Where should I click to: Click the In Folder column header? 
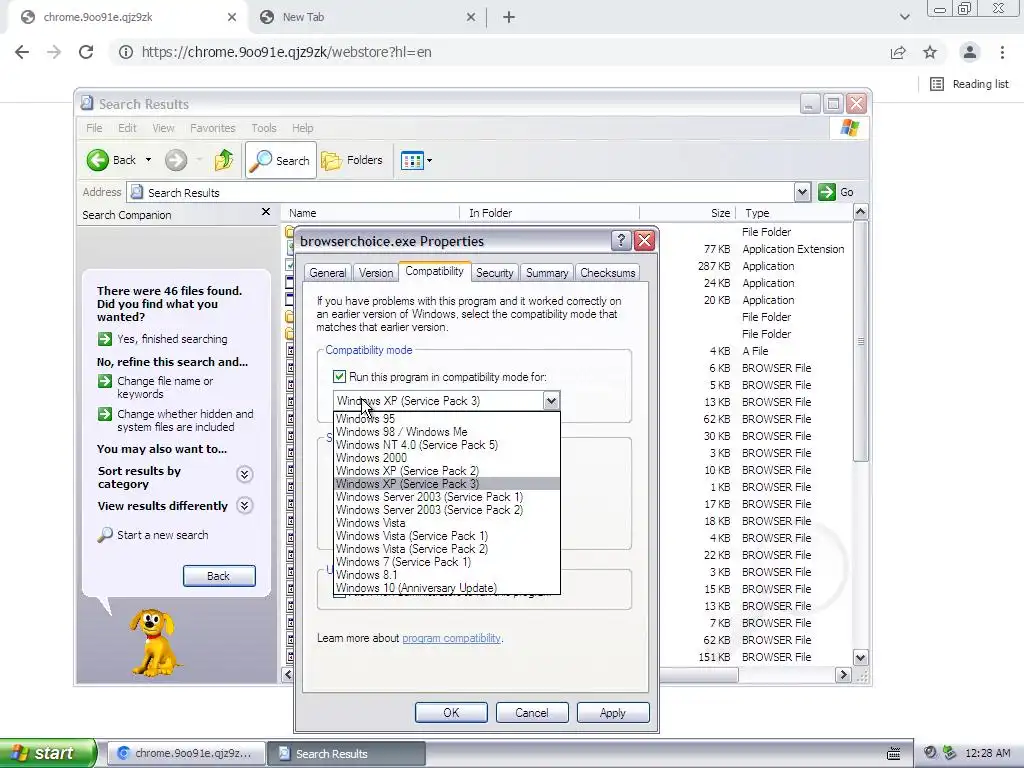coord(549,213)
